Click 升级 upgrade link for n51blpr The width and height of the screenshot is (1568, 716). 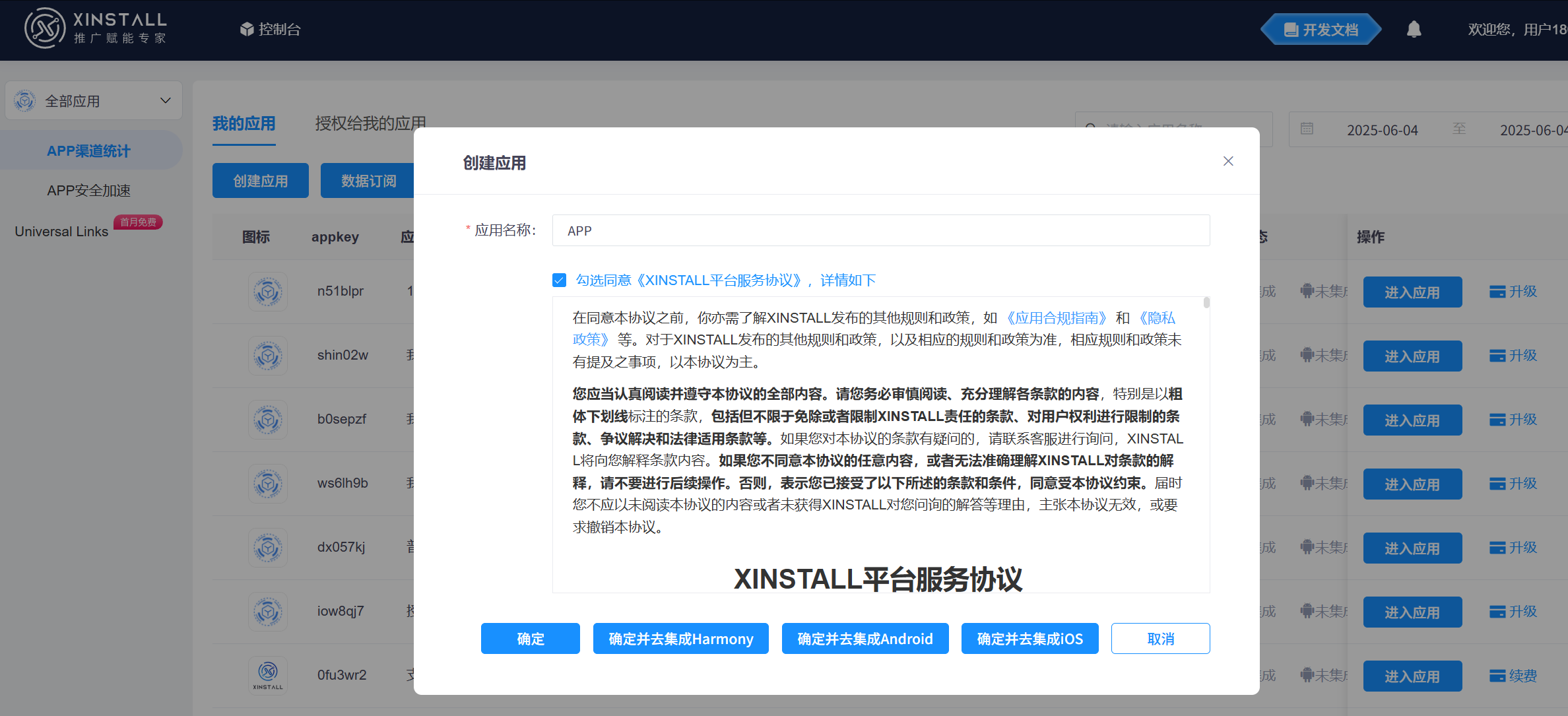pyautogui.click(x=1513, y=292)
